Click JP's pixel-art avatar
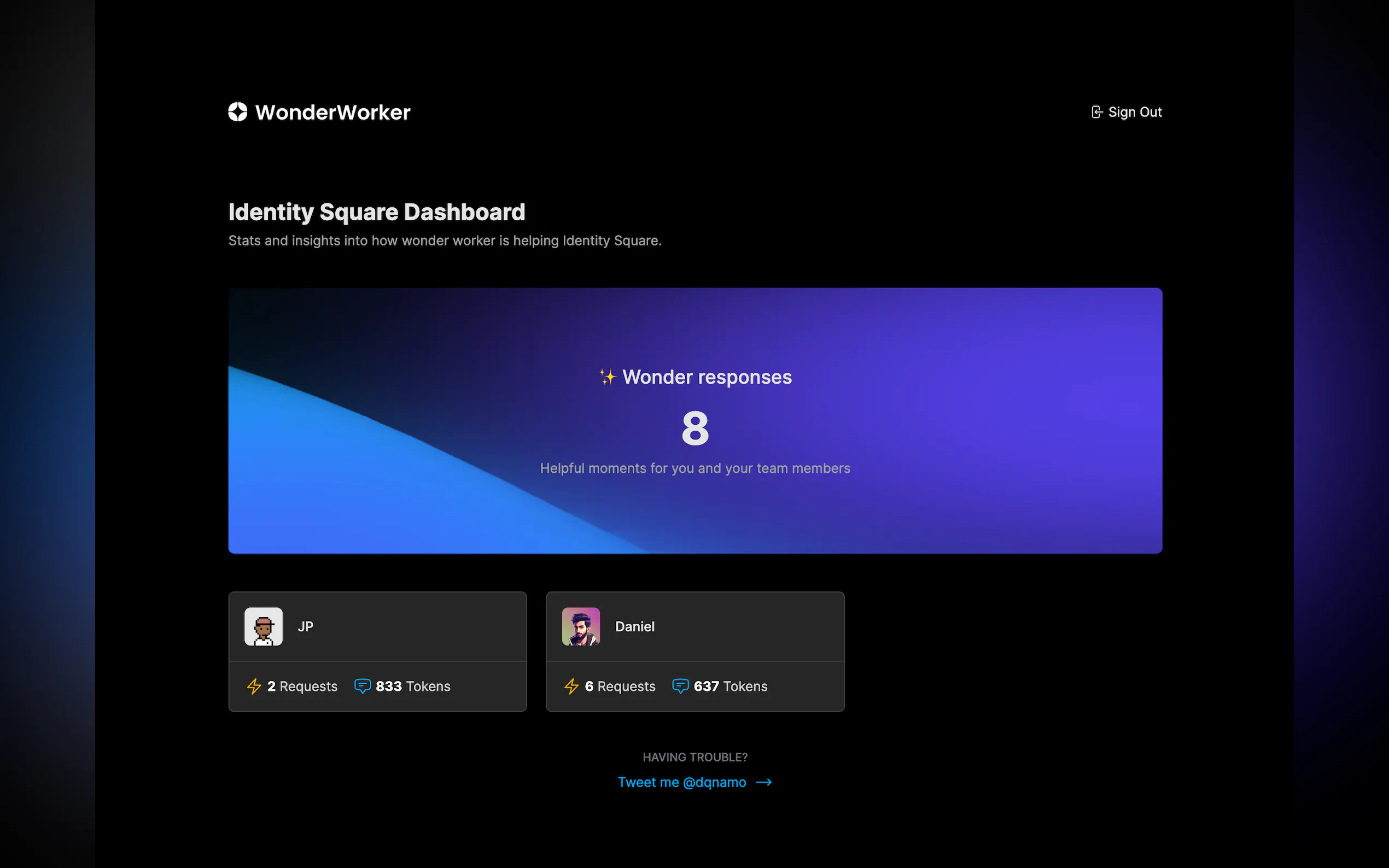 [x=264, y=626]
